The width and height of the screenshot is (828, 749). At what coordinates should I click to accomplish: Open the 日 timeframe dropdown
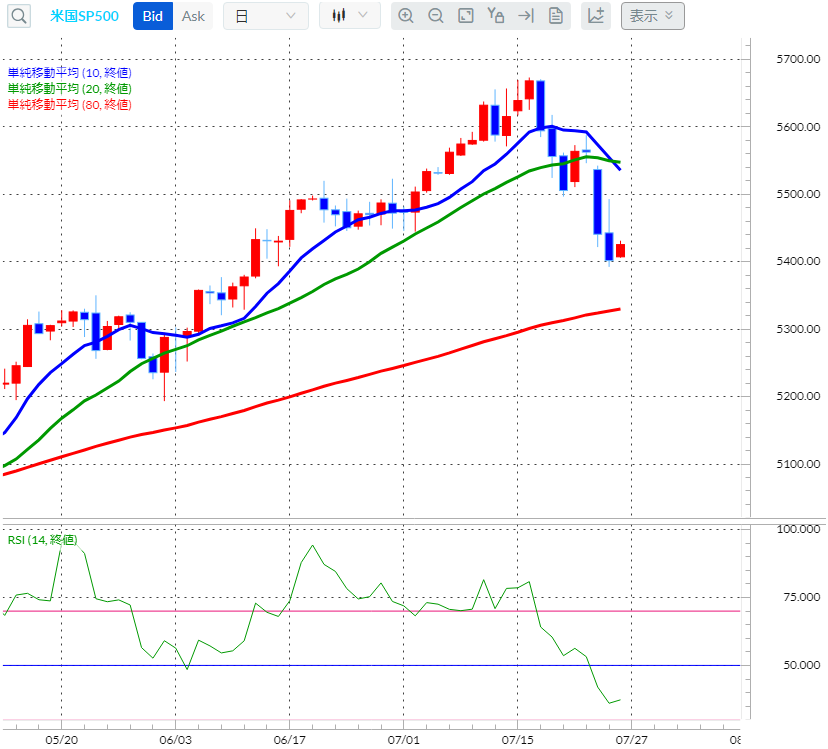tap(266, 16)
